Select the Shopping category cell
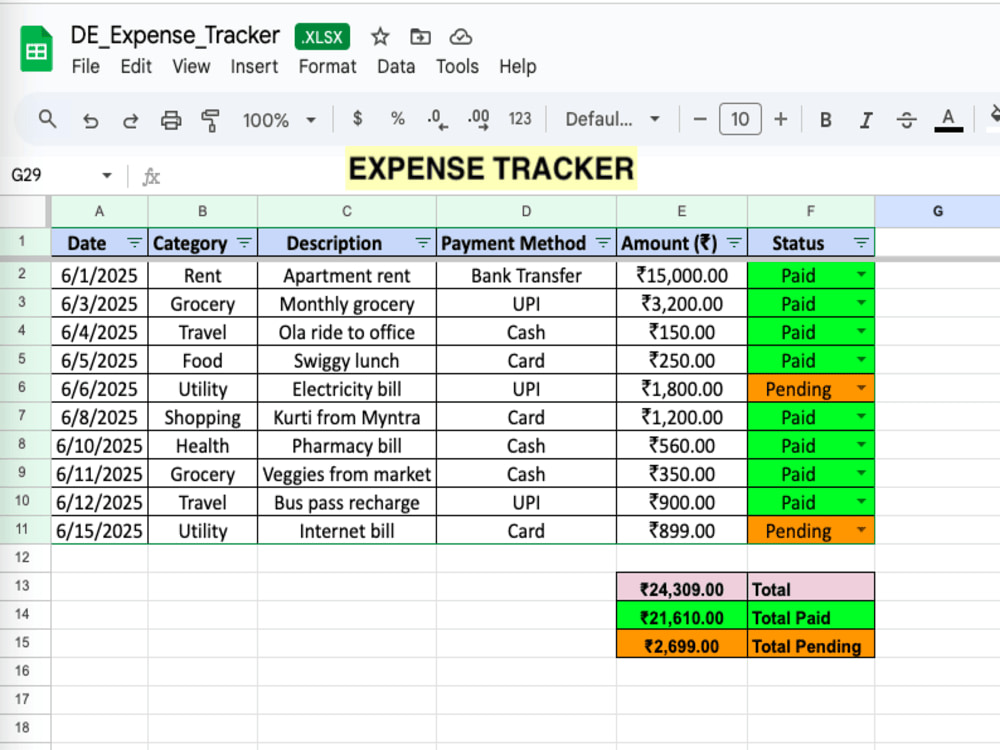The image size is (1000, 750). [x=203, y=417]
